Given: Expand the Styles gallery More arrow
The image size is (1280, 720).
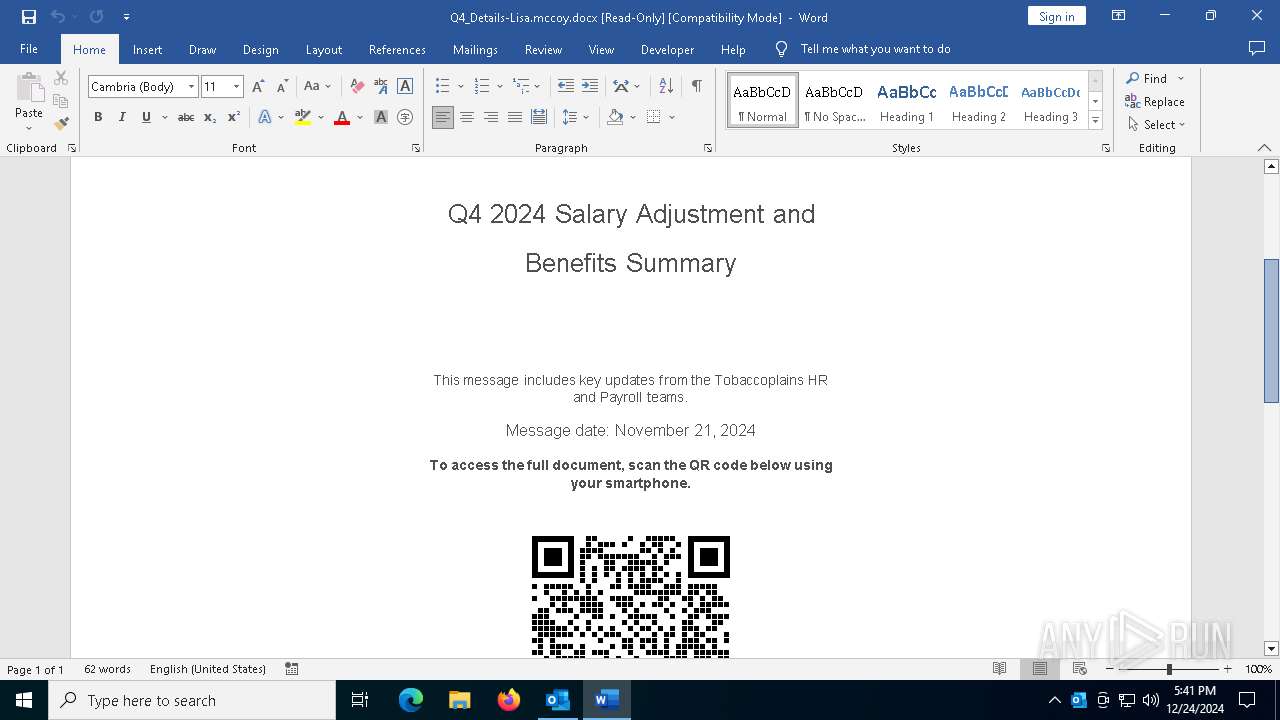Looking at the screenshot, I should coord(1096,120).
